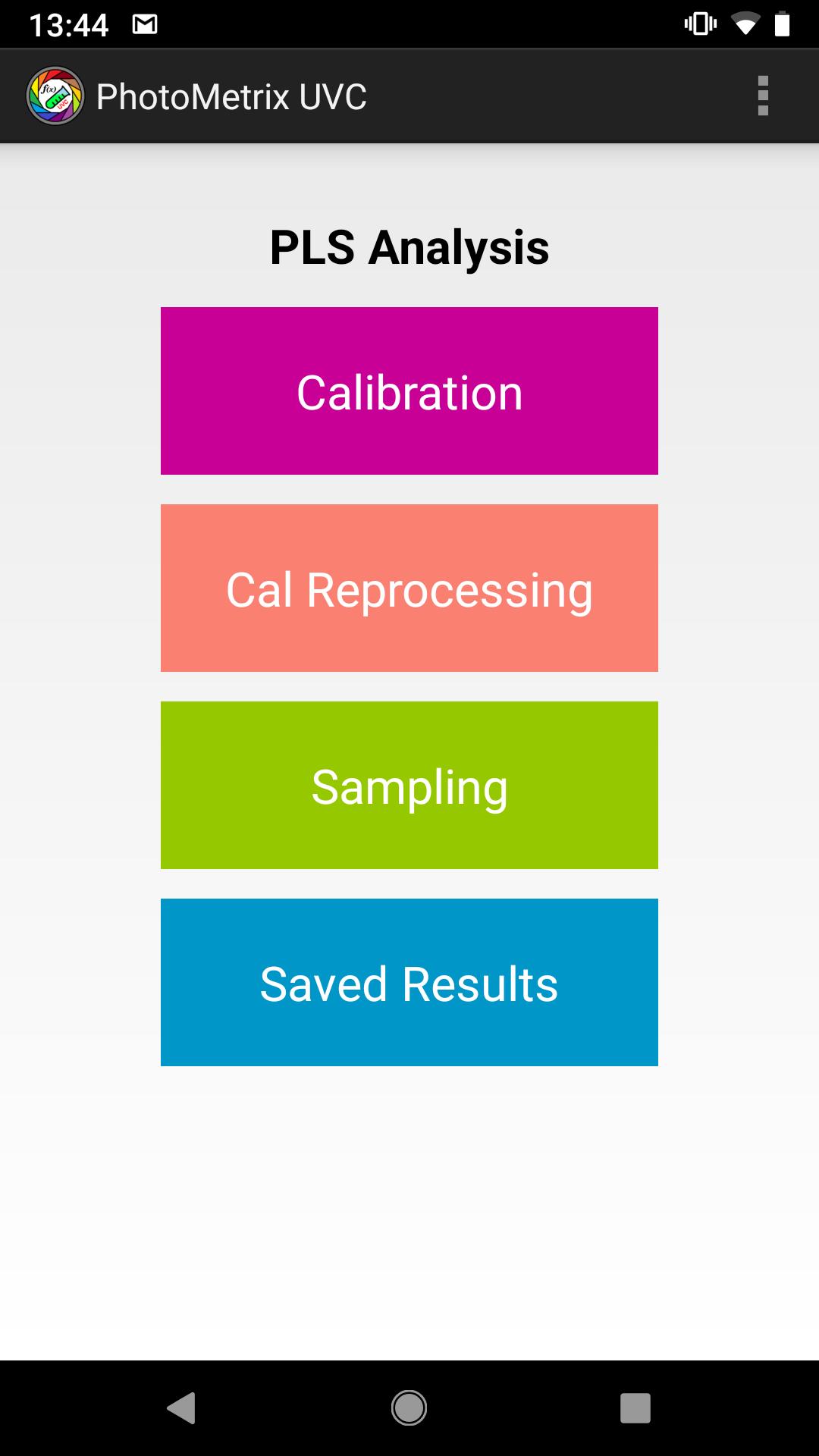Tap the Android back navigation arrow
The height and width of the screenshot is (1456, 819).
click(181, 1408)
